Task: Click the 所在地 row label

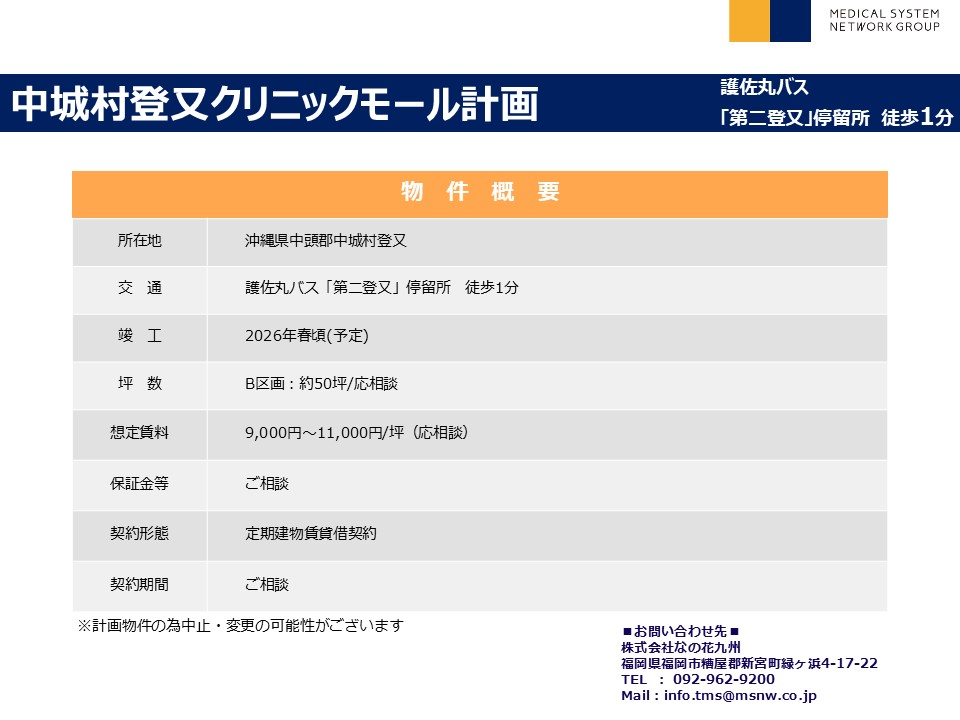Action: tap(140, 241)
